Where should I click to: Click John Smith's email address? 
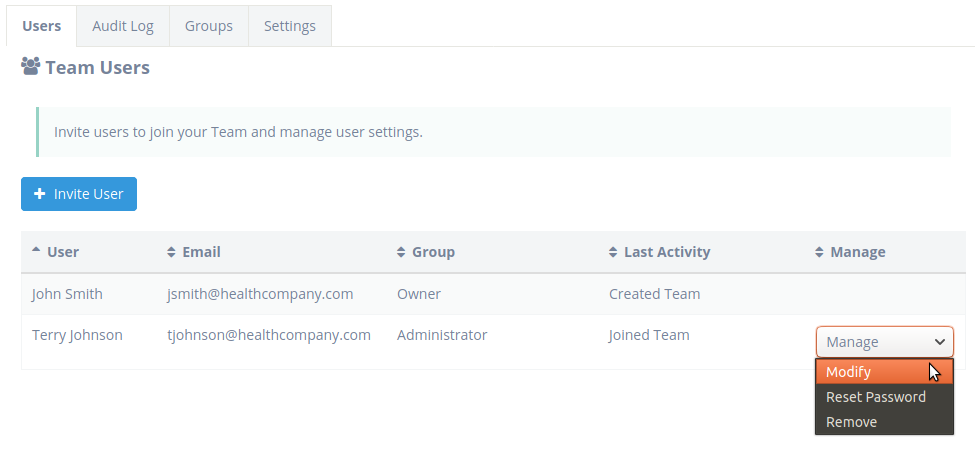pos(260,293)
